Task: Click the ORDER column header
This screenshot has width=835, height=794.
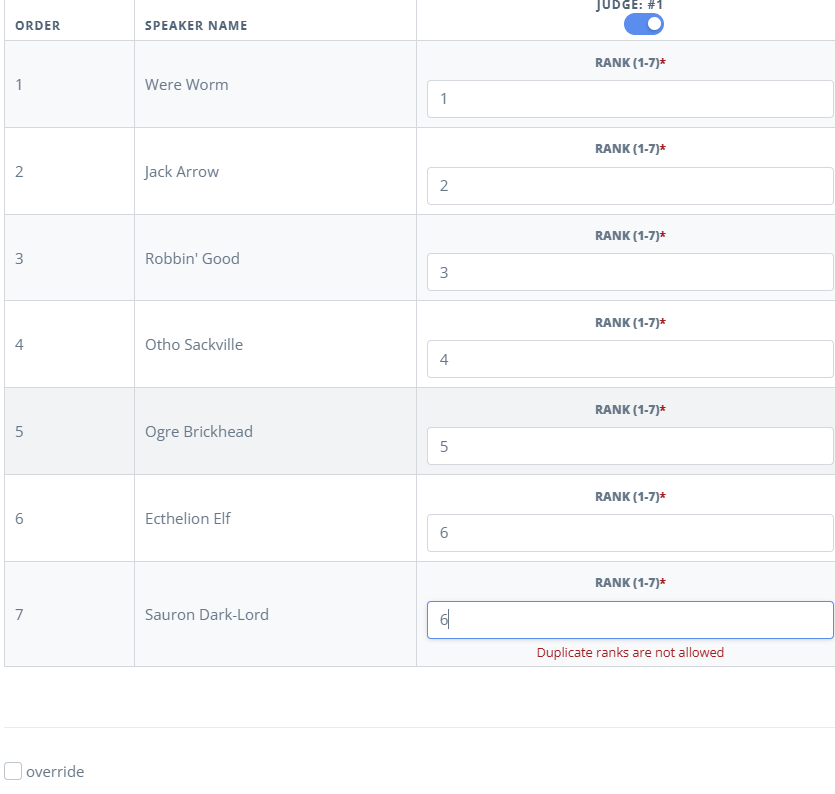Action: coord(38,26)
